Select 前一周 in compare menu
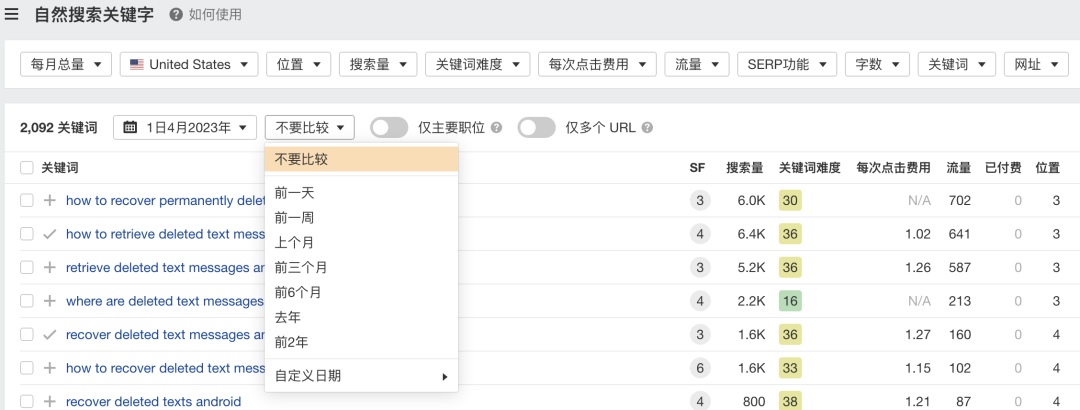Image resolution: width=1080 pixels, height=410 pixels. coord(362,218)
